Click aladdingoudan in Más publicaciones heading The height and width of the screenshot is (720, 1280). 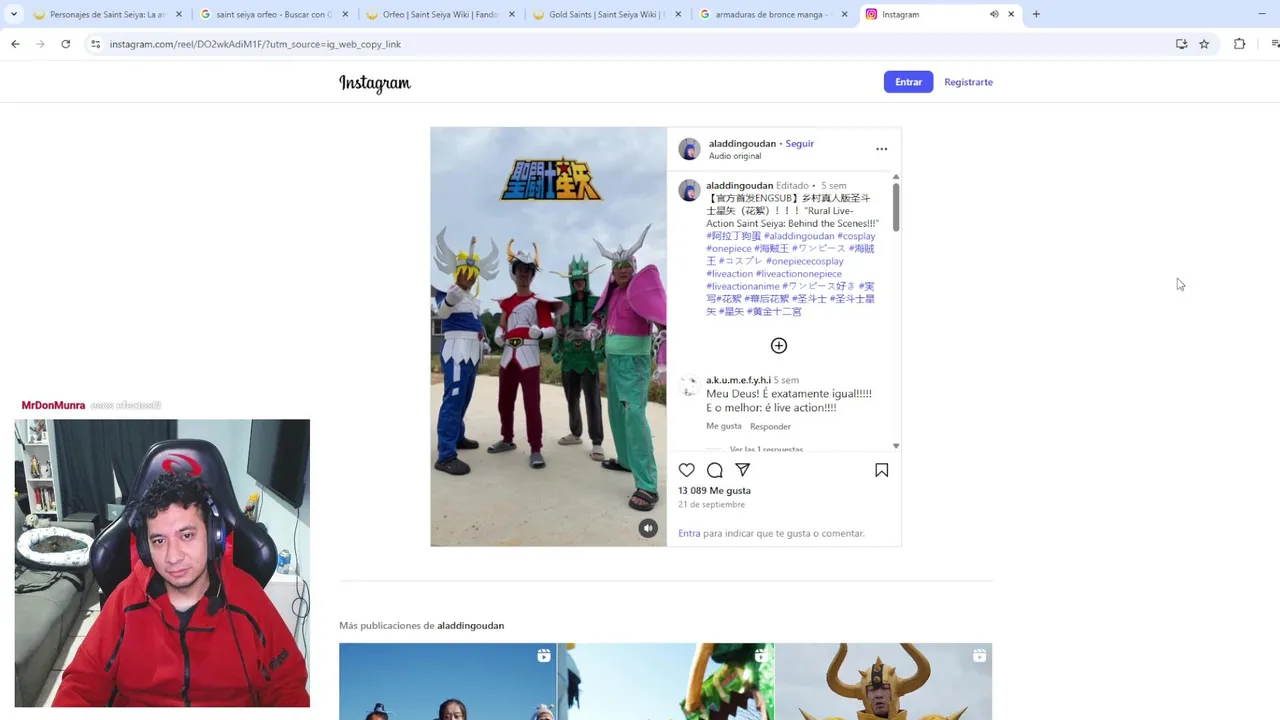point(470,626)
